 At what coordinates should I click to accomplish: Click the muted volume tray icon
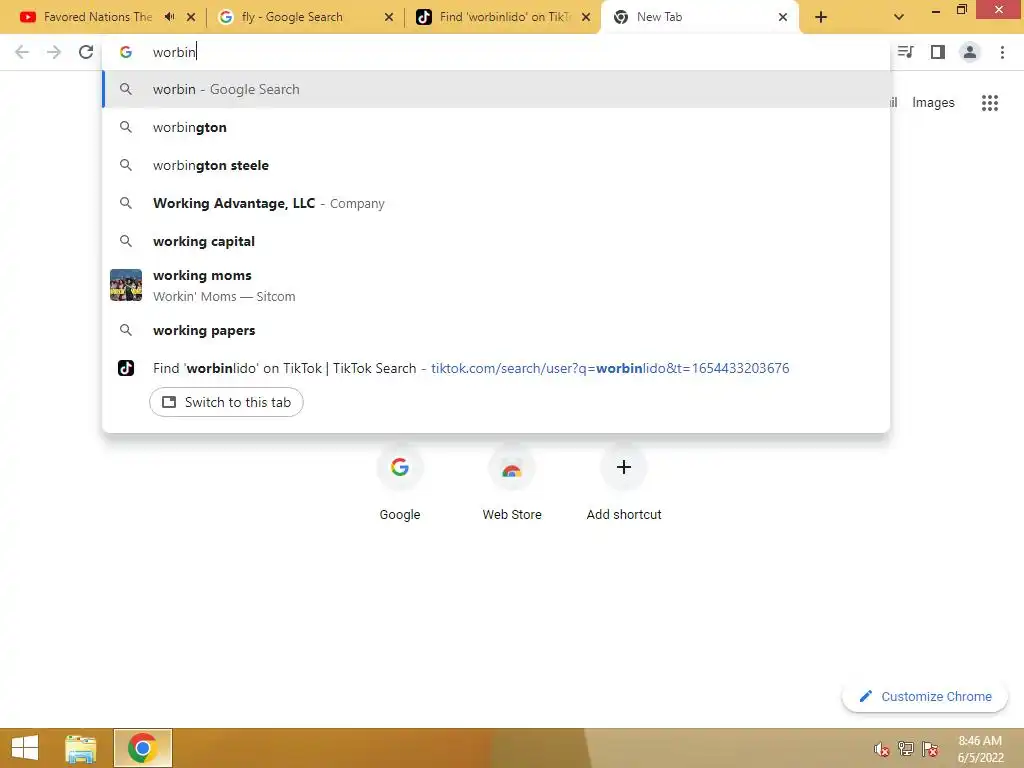[x=882, y=749]
